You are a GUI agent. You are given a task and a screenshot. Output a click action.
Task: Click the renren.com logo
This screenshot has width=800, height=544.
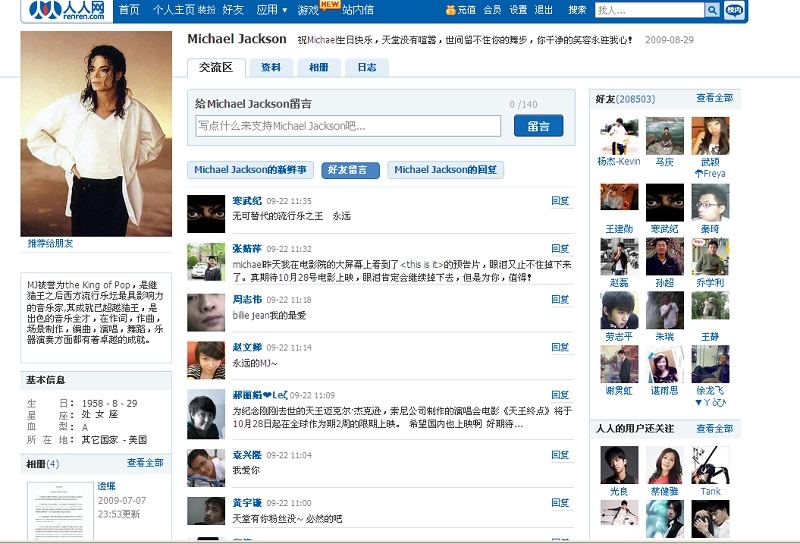[67, 10]
